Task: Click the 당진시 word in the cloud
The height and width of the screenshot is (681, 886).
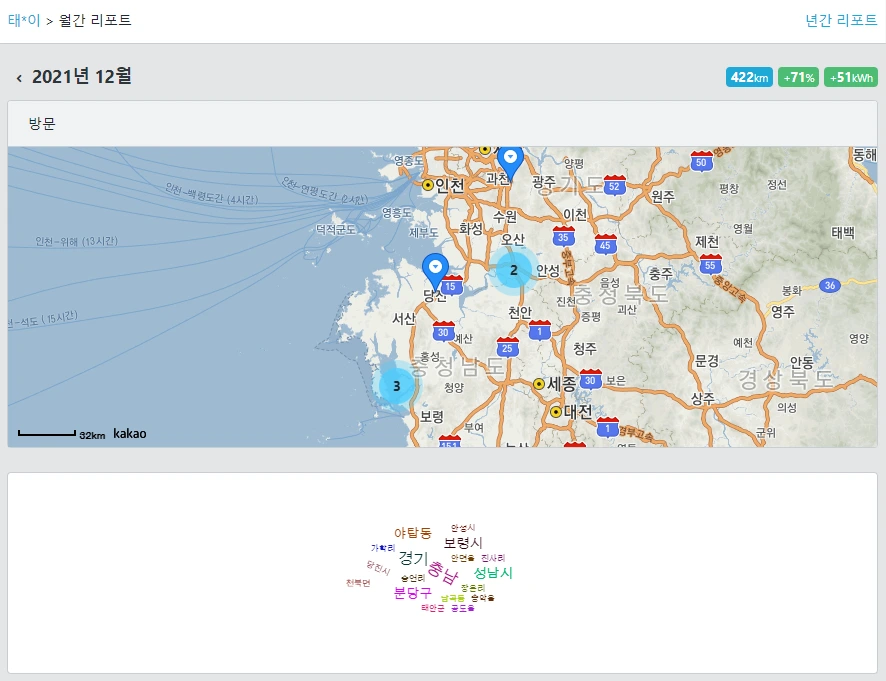Action: (x=378, y=567)
